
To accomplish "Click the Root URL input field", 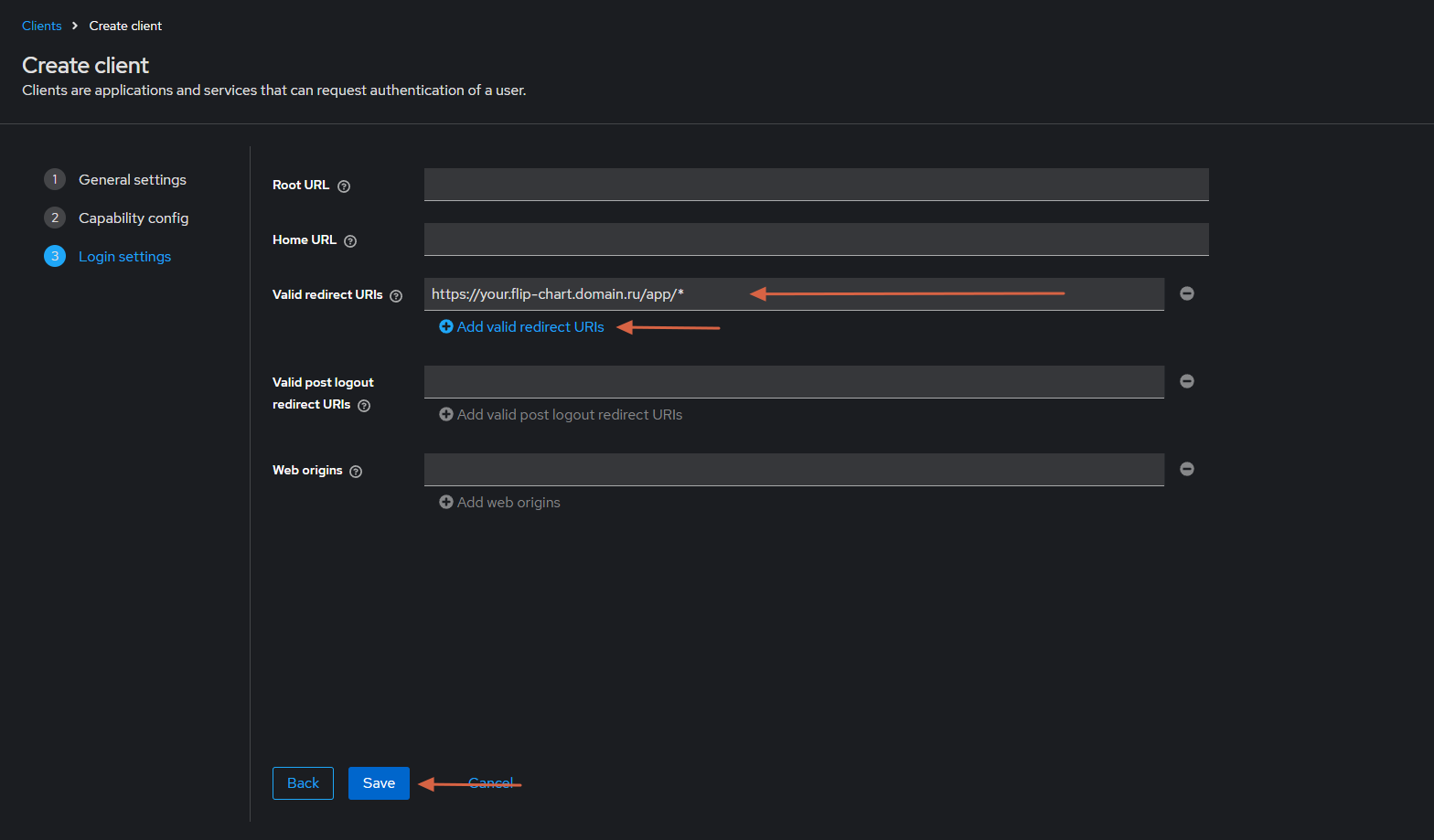I will (x=817, y=185).
